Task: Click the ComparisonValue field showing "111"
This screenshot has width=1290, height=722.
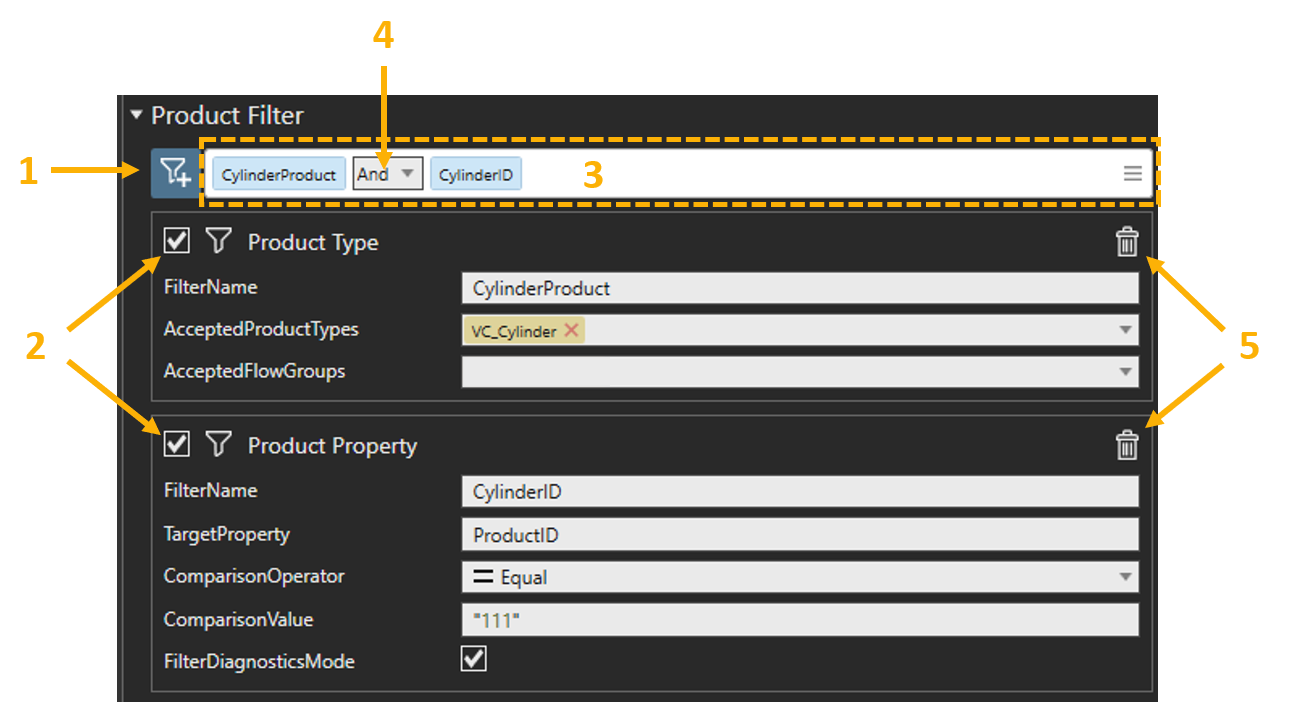Action: [798, 620]
